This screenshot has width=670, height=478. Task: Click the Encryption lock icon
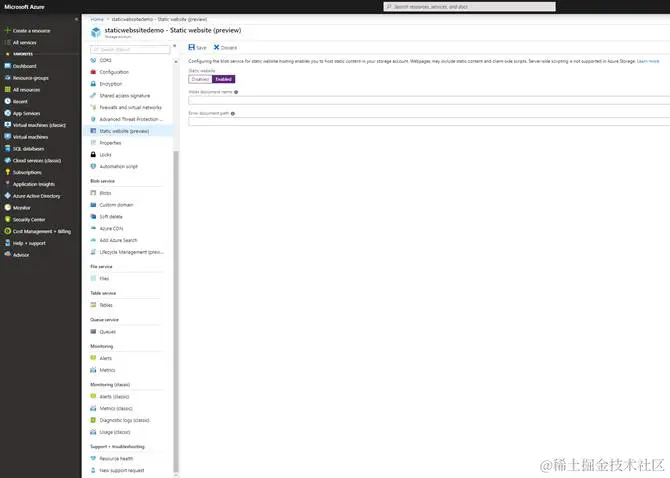93,84
